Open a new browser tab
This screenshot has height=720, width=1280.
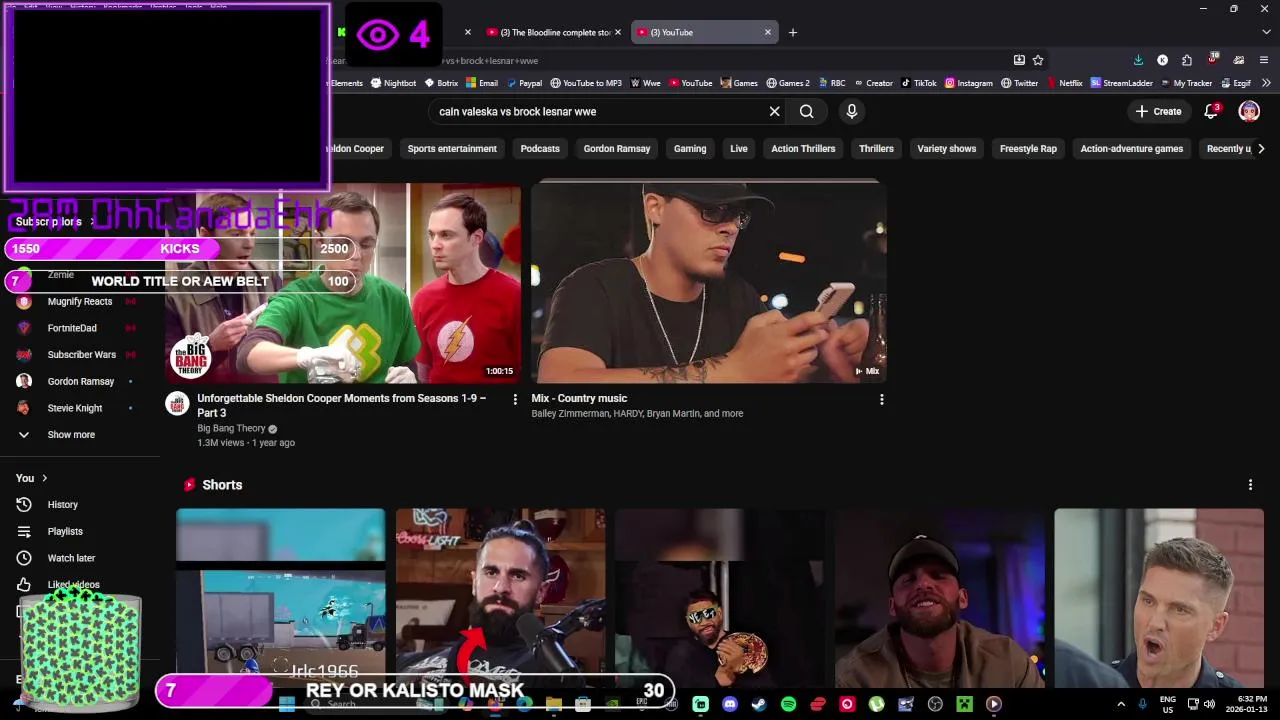[x=793, y=32]
